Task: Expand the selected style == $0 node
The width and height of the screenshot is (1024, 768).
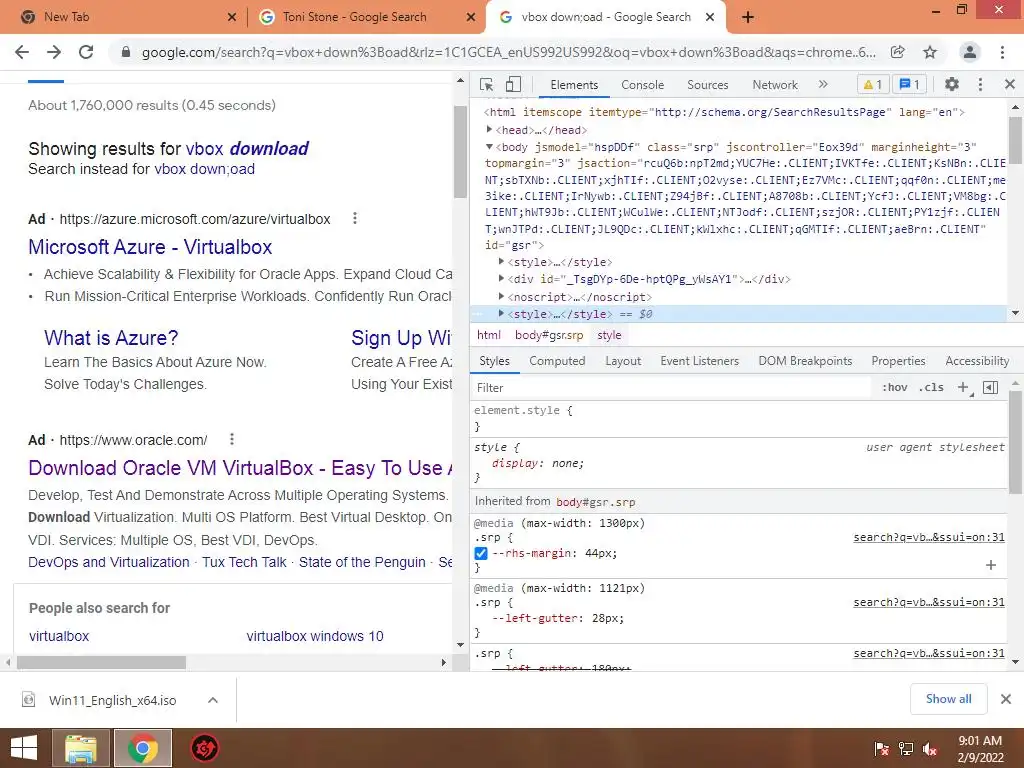Action: tap(501, 313)
